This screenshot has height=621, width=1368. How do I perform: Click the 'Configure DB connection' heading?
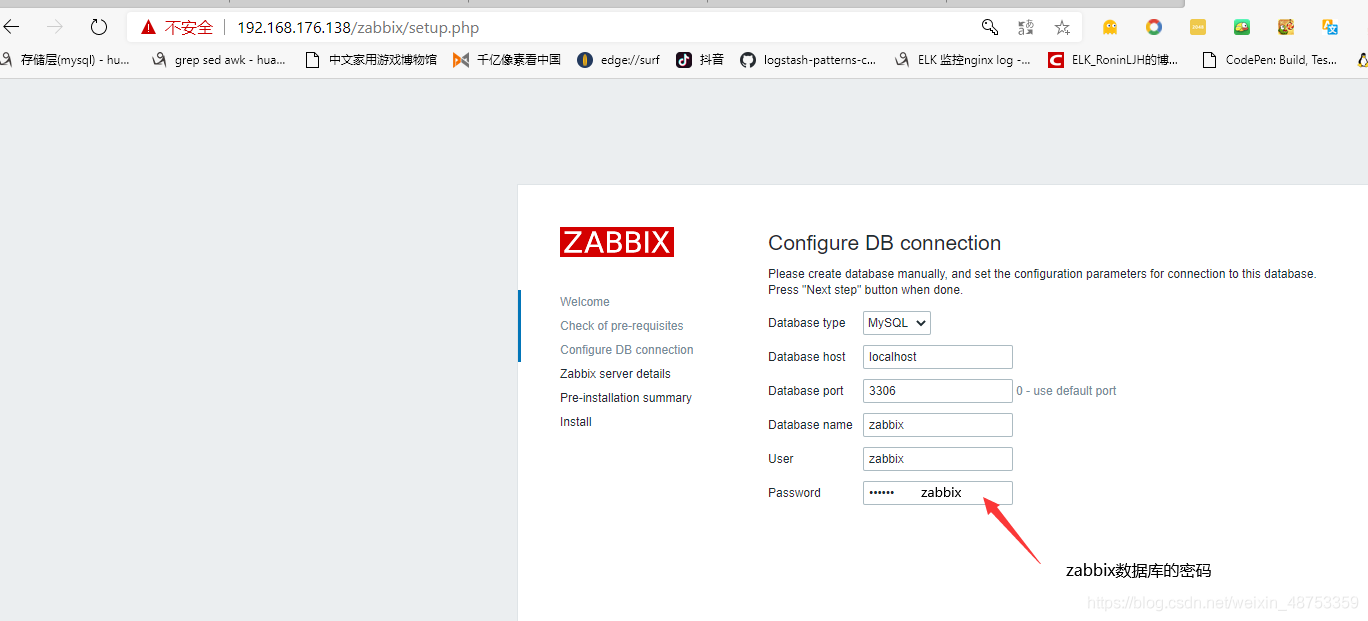(x=884, y=243)
